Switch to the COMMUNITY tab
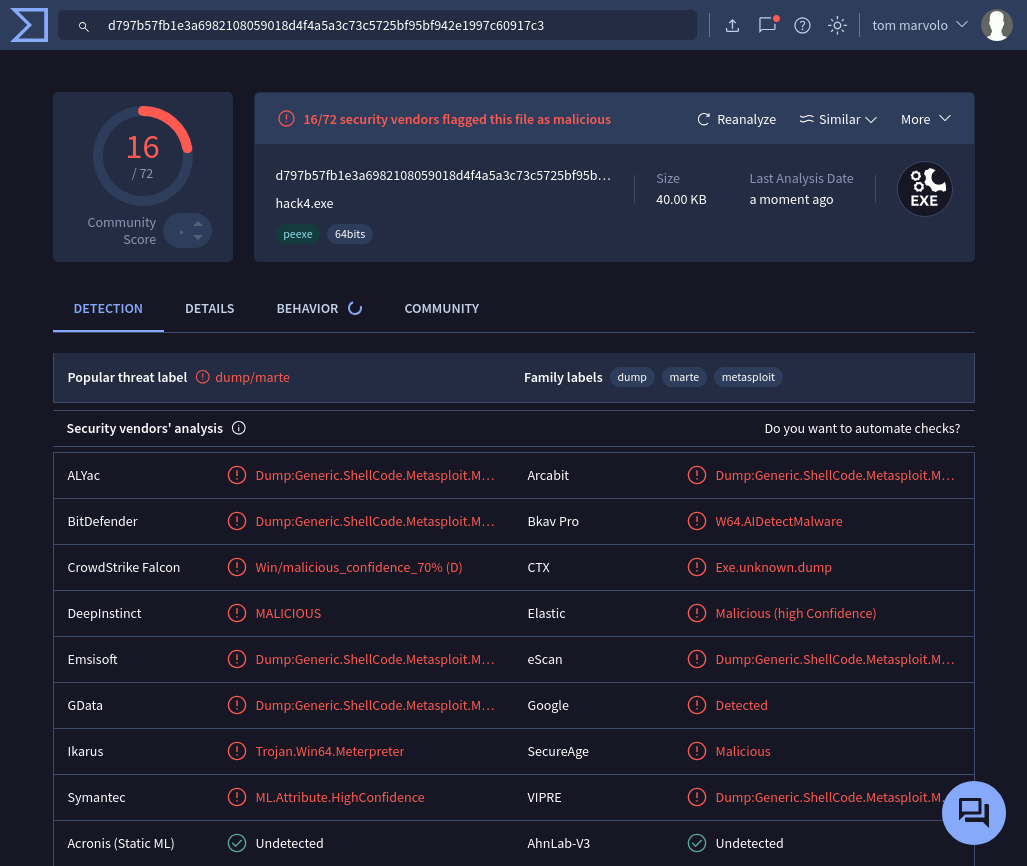Image resolution: width=1027 pixels, height=866 pixels. pyautogui.click(x=441, y=309)
